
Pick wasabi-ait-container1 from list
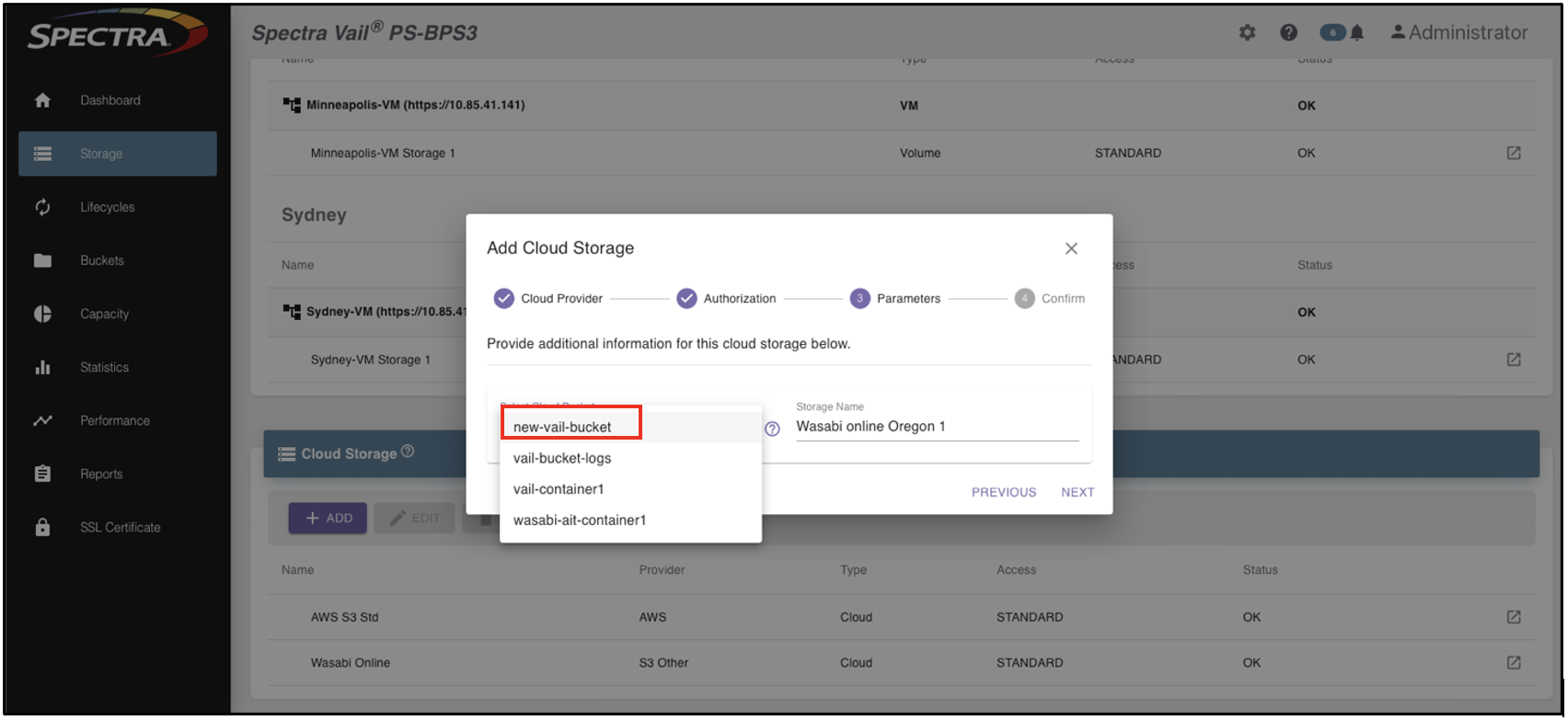click(630, 521)
